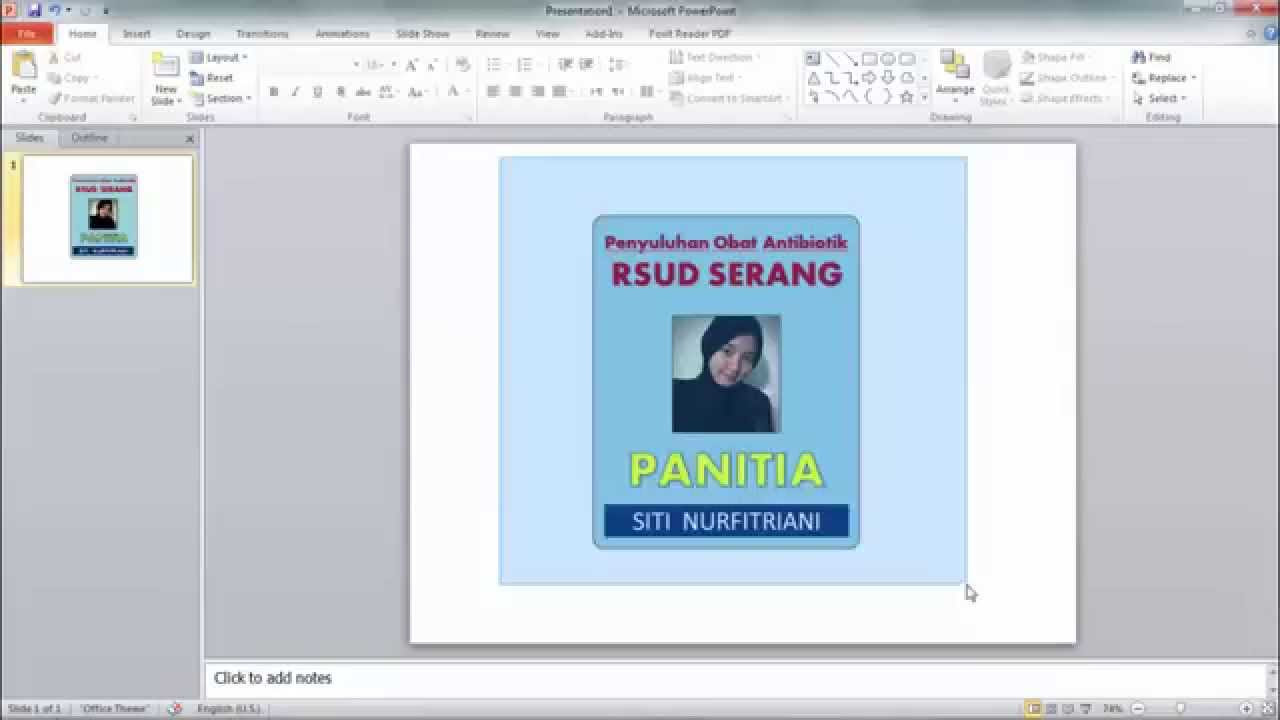Screen dimensions: 1280x720
Task: Click the Undo icon in quick access toolbar
Action: tap(55, 10)
